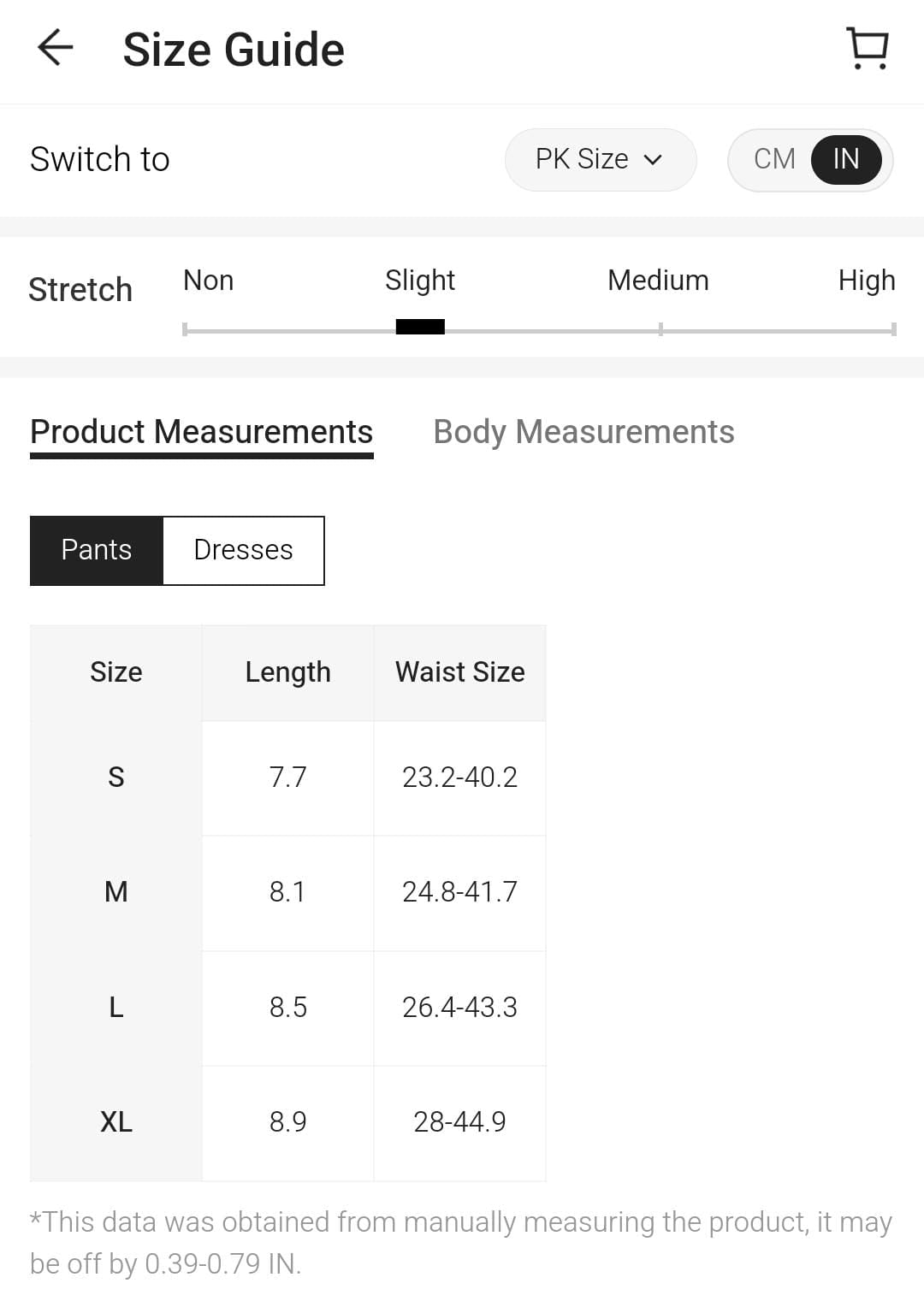Choose the Dresses category button
Screen dimensions: 924x1307
click(x=243, y=550)
